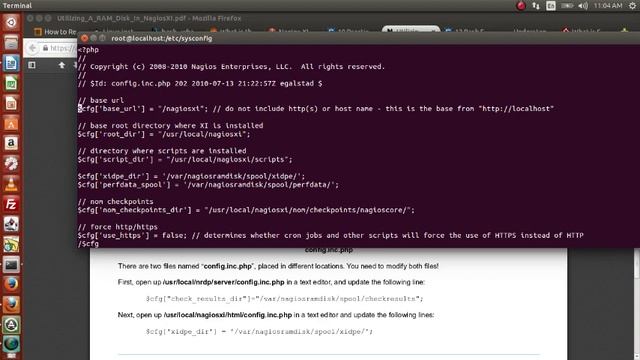Screen dimensions: 640x360
Task: Click the $cfg['use_https'] line in terminal
Action: tap(331, 236)
